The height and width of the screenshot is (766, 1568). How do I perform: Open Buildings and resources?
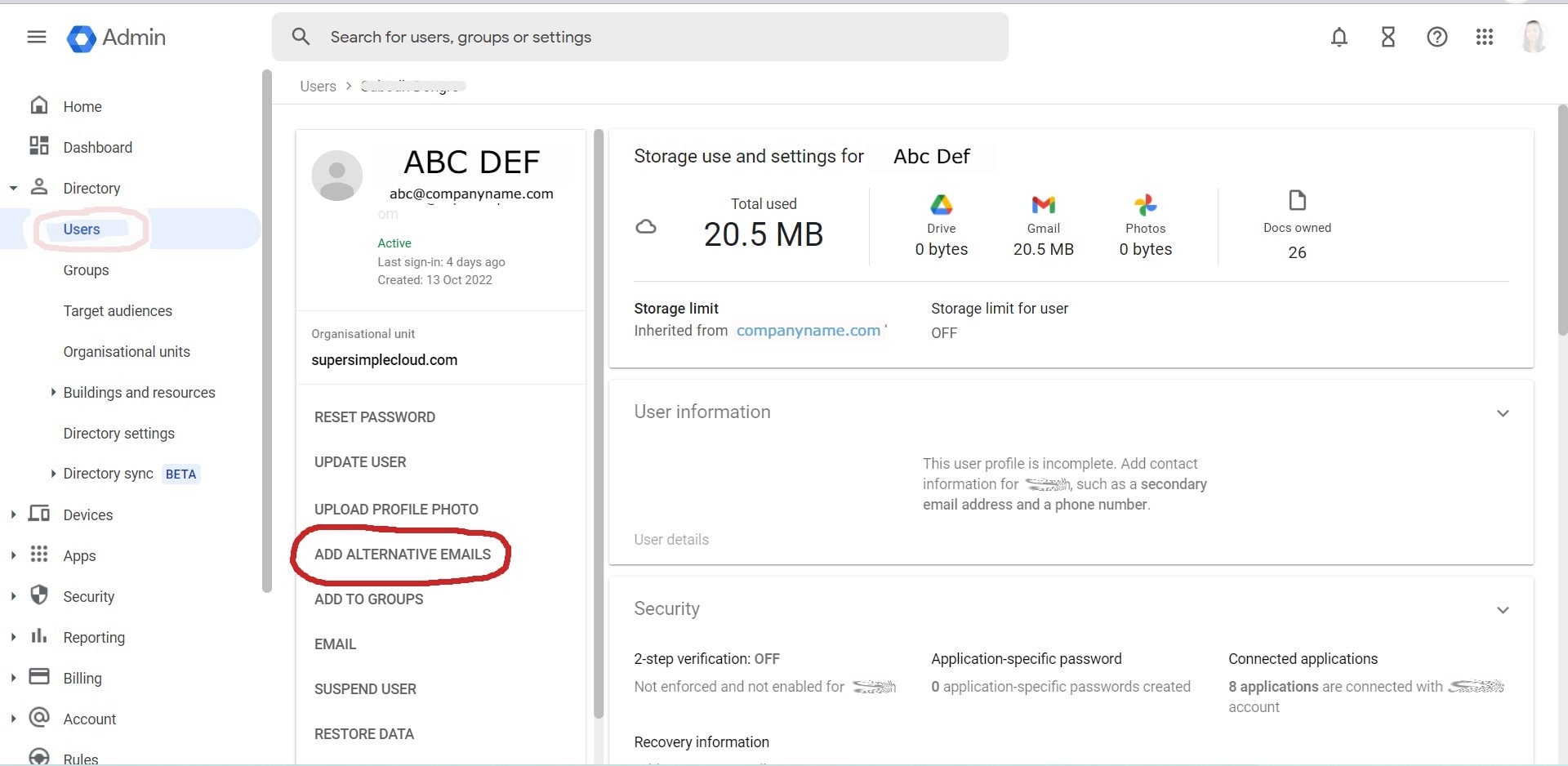click(x=140, y=392)
